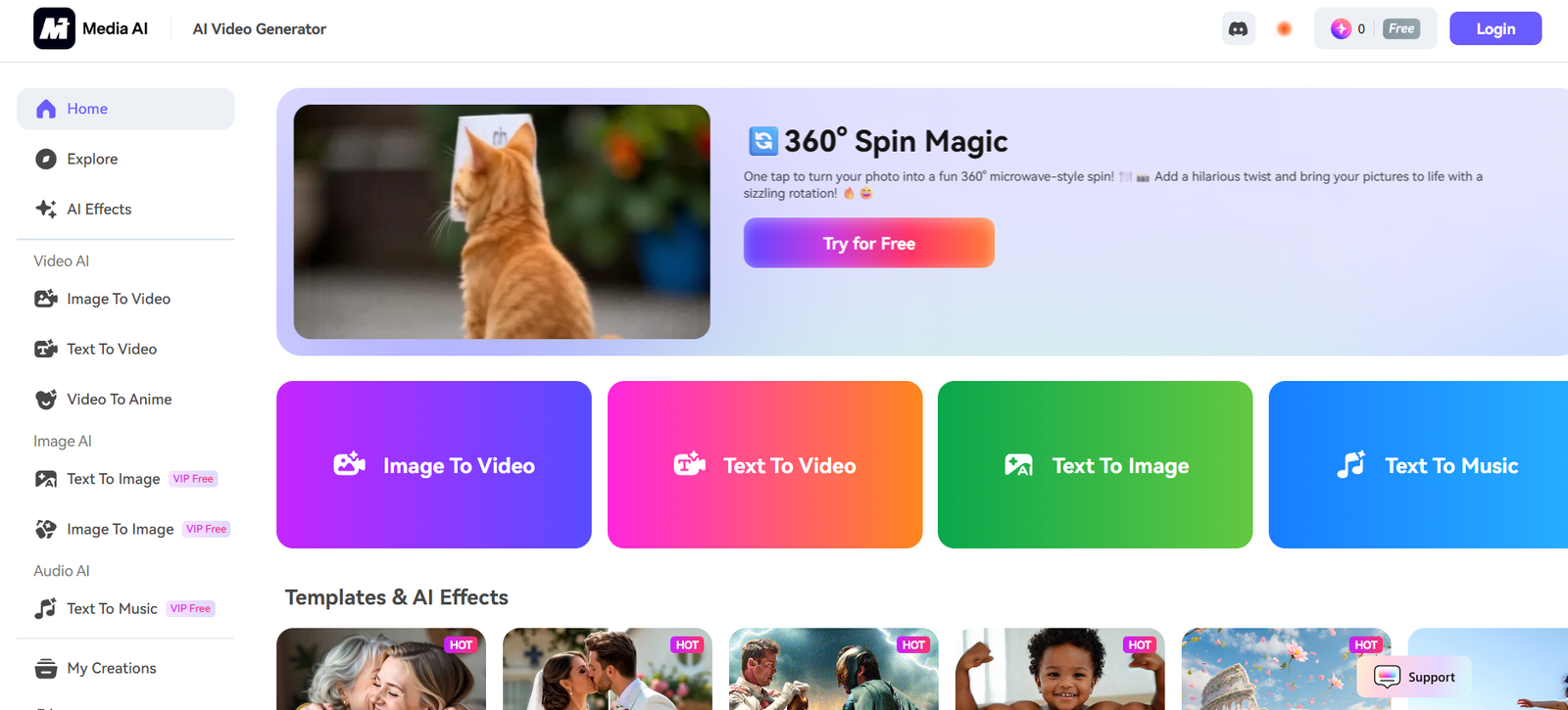This screenshot has width=1568, height=710.
Task: Click the Try for Free button
Action: point(869,243)
